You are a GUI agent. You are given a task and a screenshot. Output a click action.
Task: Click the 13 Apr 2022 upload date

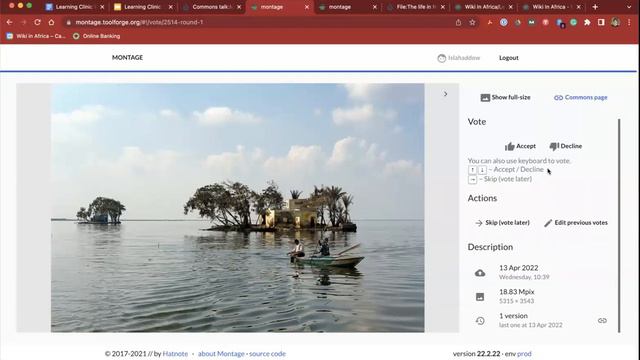(x=519, y=268)
